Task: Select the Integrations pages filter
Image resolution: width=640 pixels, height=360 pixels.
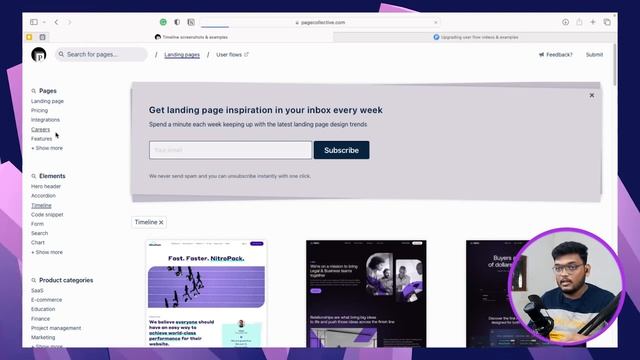Action: [45, 120]
